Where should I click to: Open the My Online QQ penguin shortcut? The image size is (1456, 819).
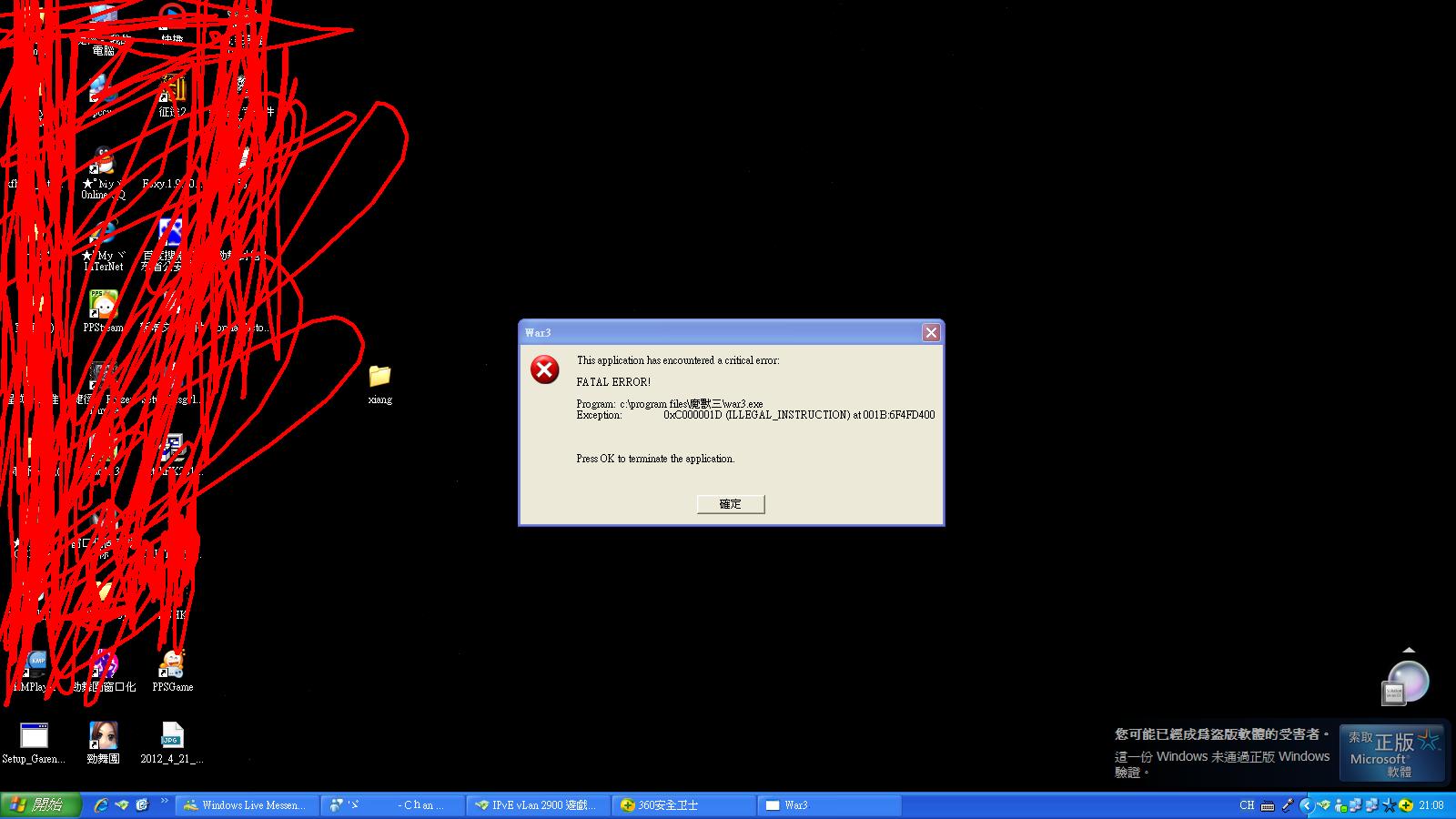click(103, 173)
